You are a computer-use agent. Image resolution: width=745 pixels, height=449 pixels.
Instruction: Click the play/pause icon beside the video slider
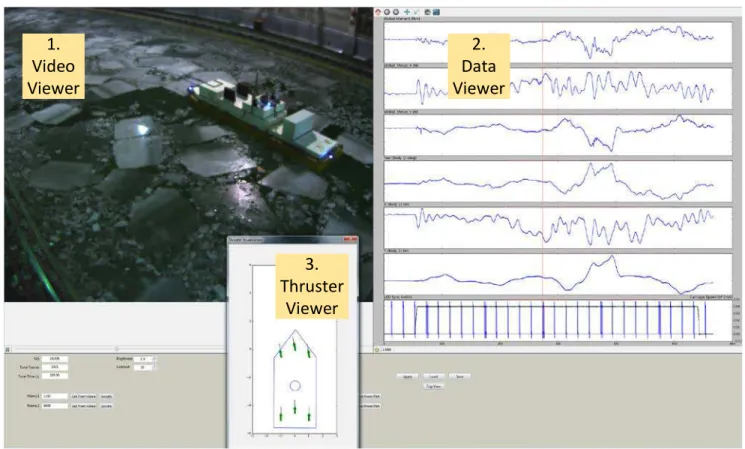coord(8,349)
